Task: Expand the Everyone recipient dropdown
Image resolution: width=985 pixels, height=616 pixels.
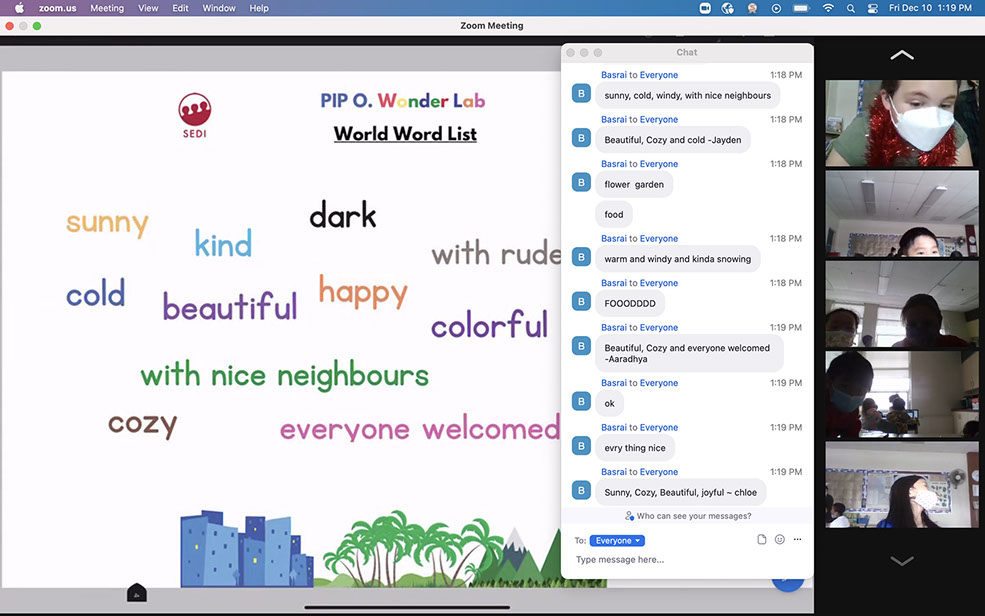Action: click(x=617, y=541)
